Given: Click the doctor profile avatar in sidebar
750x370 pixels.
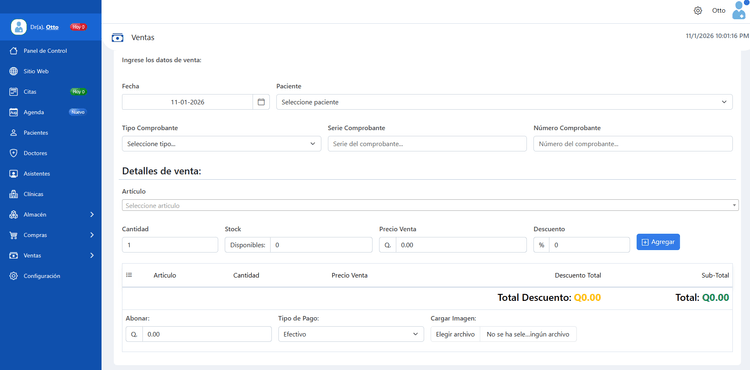Looking at the screenshot, I should [19, 27].
